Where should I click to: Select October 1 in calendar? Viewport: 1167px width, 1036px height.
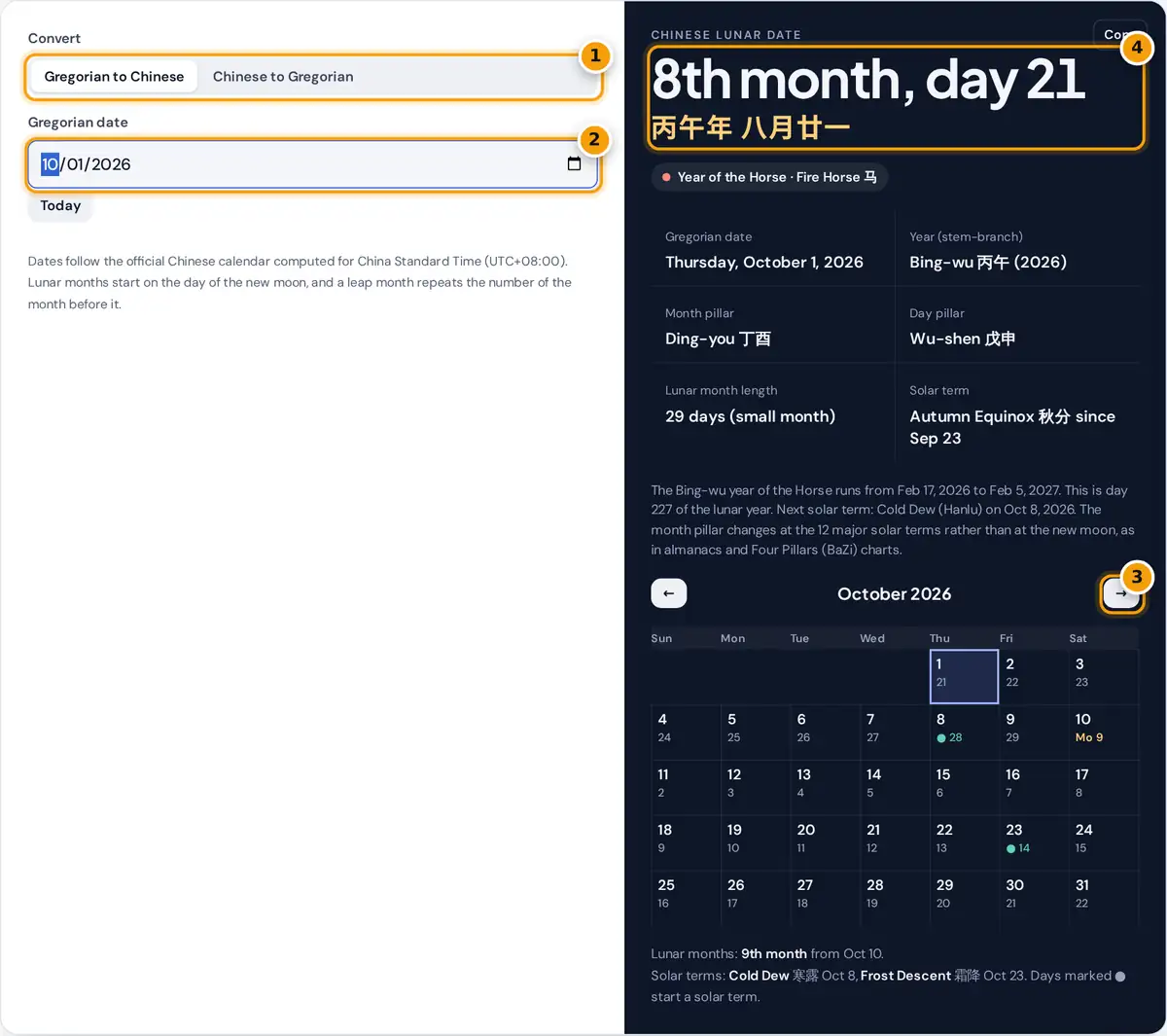tap(964, 676)
